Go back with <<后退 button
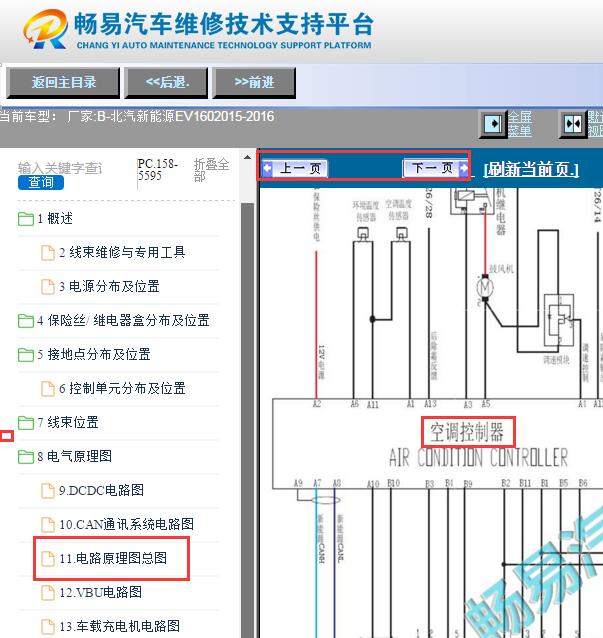 (166, 83)
